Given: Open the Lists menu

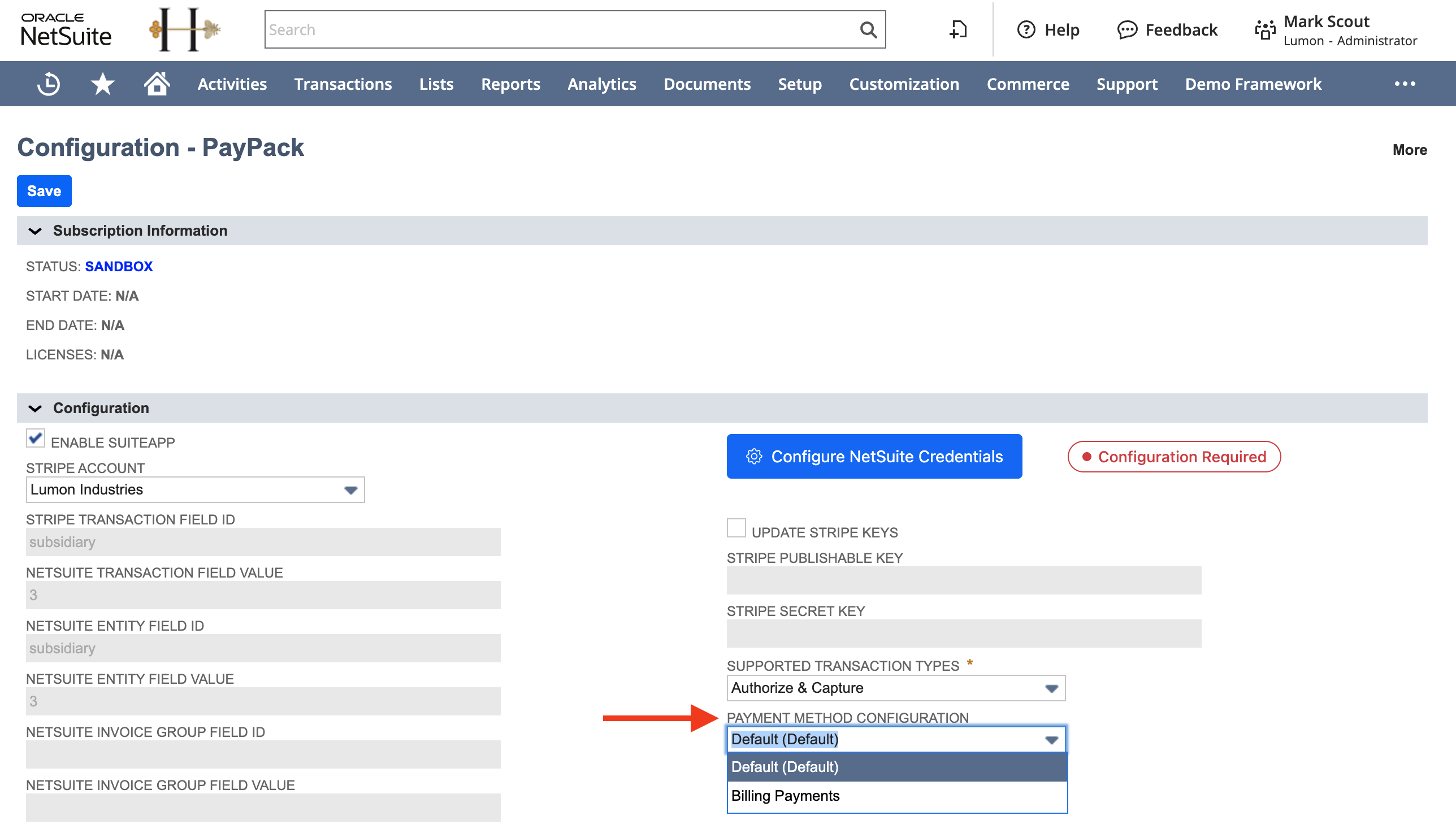Looking at the screenshot, I should (x=436, y=84).
